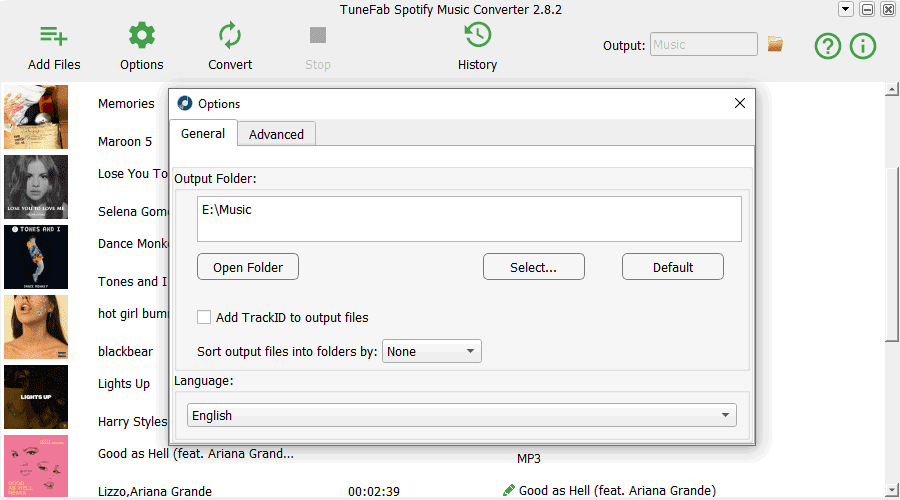Click the Stop square icon
Viewport: 900px width, 500px height.
point(317,35)
